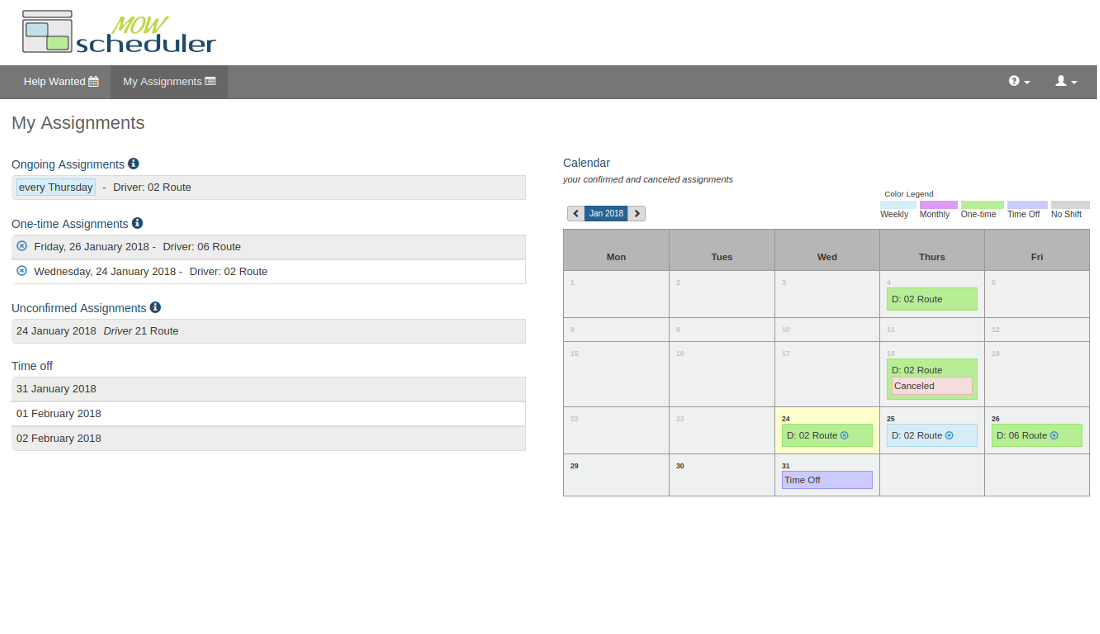Viewport: 1100px width, 634px height.
Task: Click the info icon beside Unconfirmed Assignments
Action: click(154, 307)
